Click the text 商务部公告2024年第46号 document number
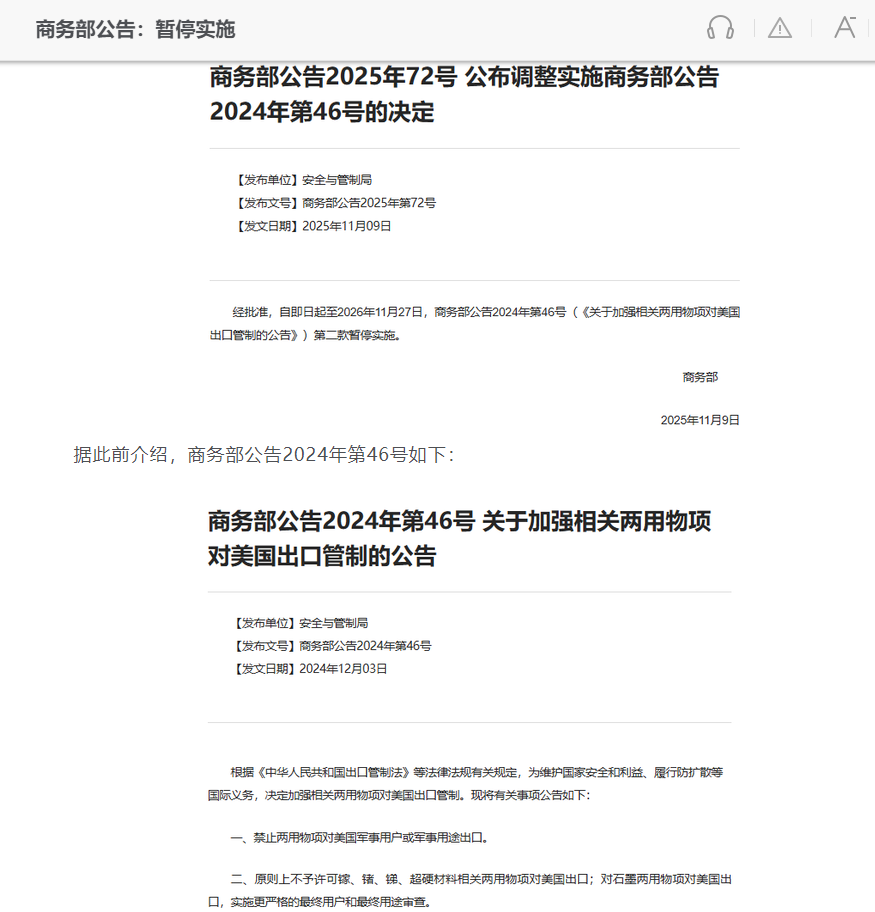The width and height of the screenshot is (875, 912). click(365, 646)
